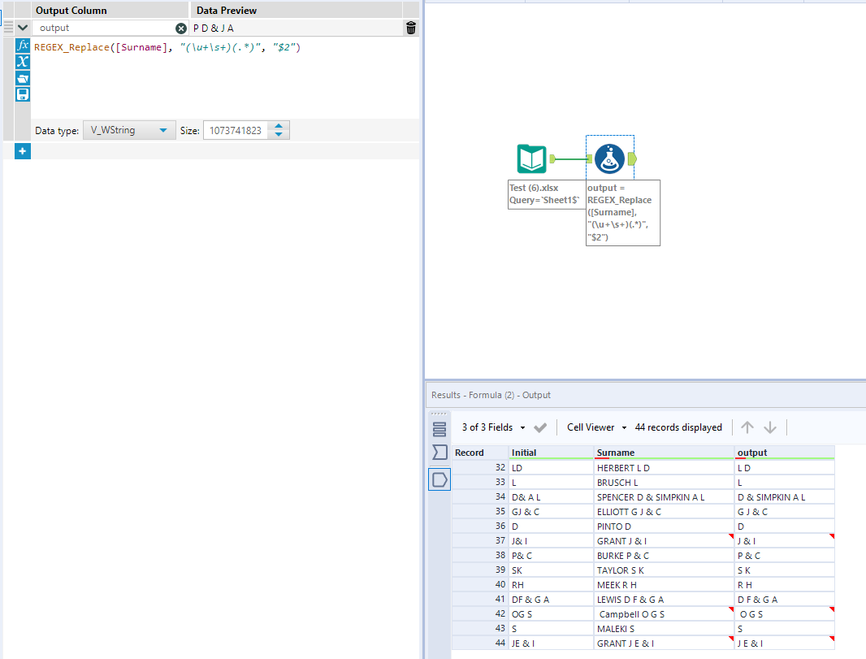Select the Input Data tool on canvas
Screen dimensions: 866x659
click(531, 159)
